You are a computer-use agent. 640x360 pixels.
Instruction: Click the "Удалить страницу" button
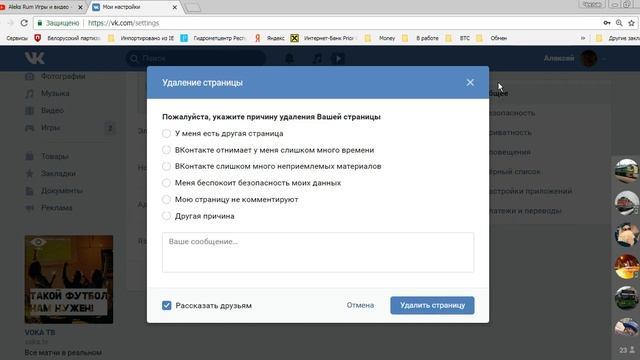(432, 305)
